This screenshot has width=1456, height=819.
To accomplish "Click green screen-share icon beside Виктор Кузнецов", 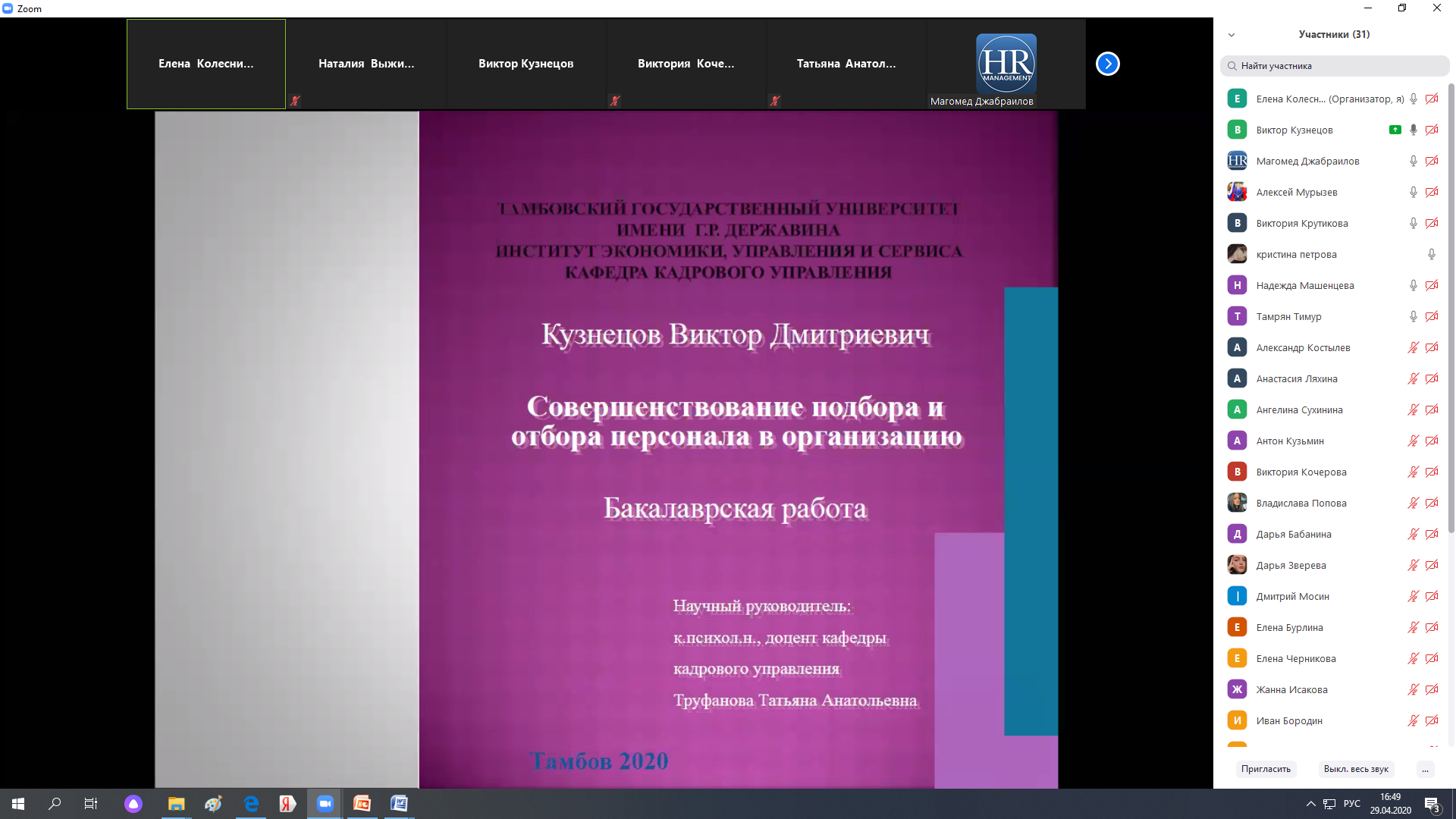I will 1395,130.
